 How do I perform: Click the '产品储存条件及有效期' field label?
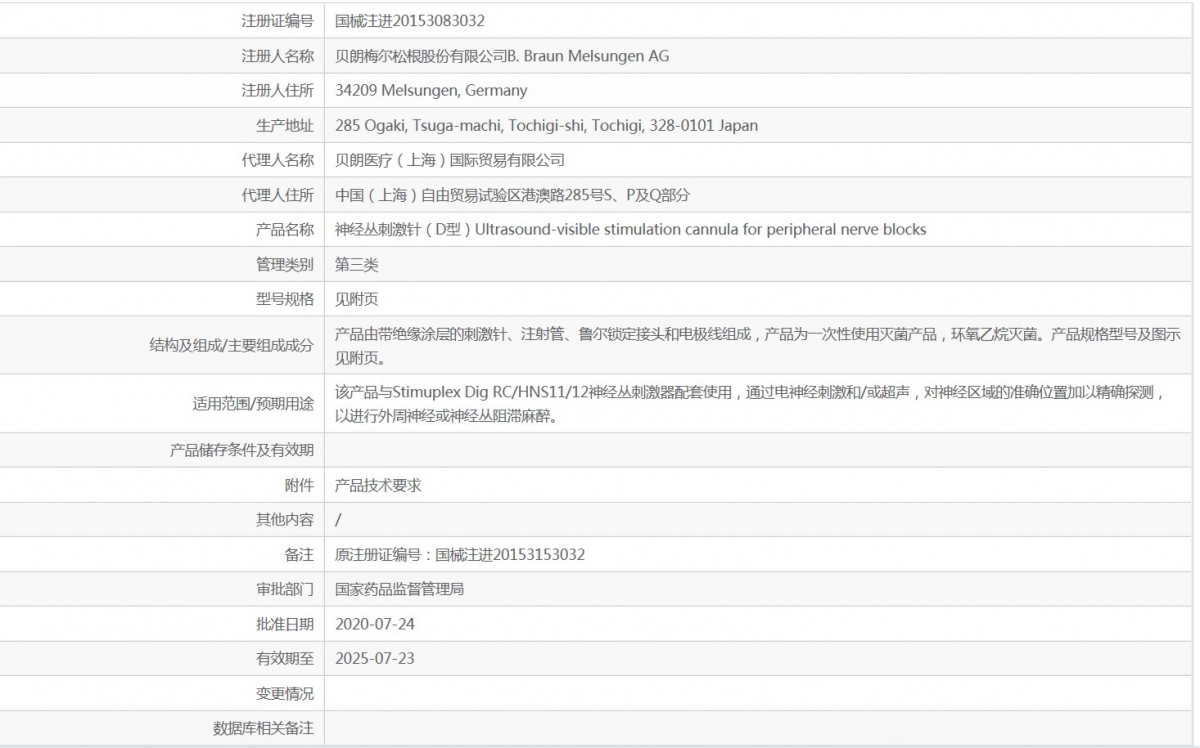click(242, 450)
